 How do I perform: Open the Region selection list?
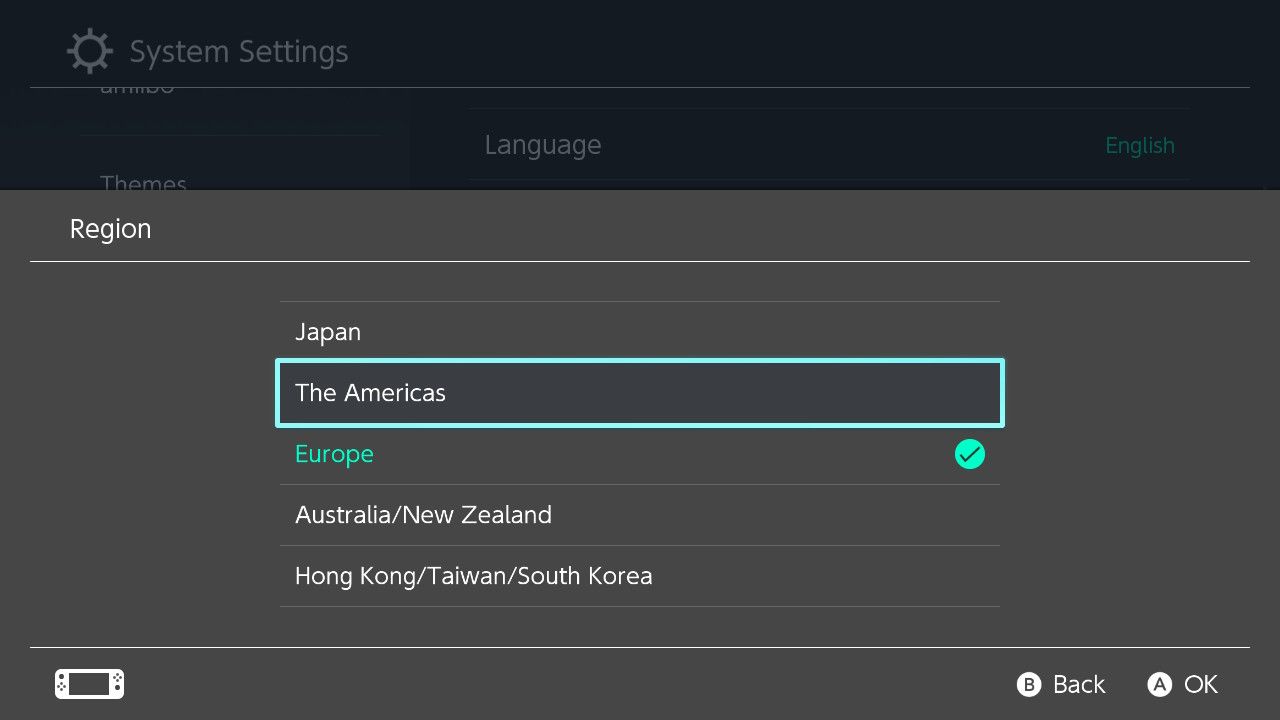tap(110, 228)
